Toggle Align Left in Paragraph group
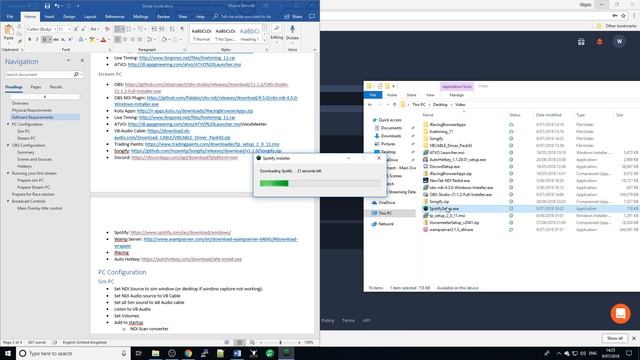The width and height of the screenshot is (640, 360). pos(118,40)
